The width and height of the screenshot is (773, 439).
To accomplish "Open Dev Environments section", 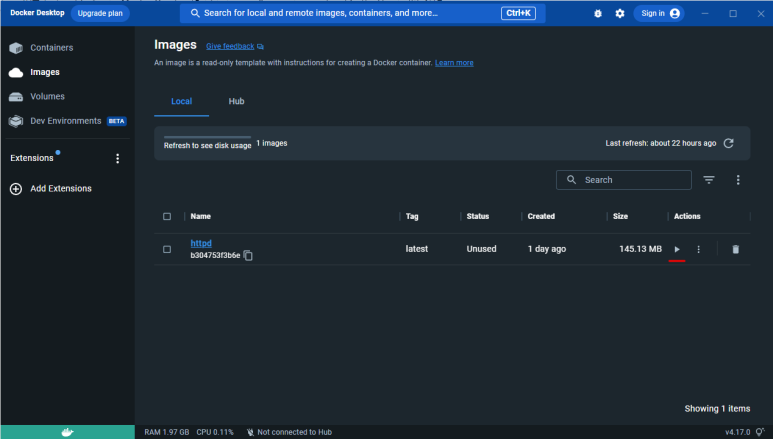I will point(68,121).
